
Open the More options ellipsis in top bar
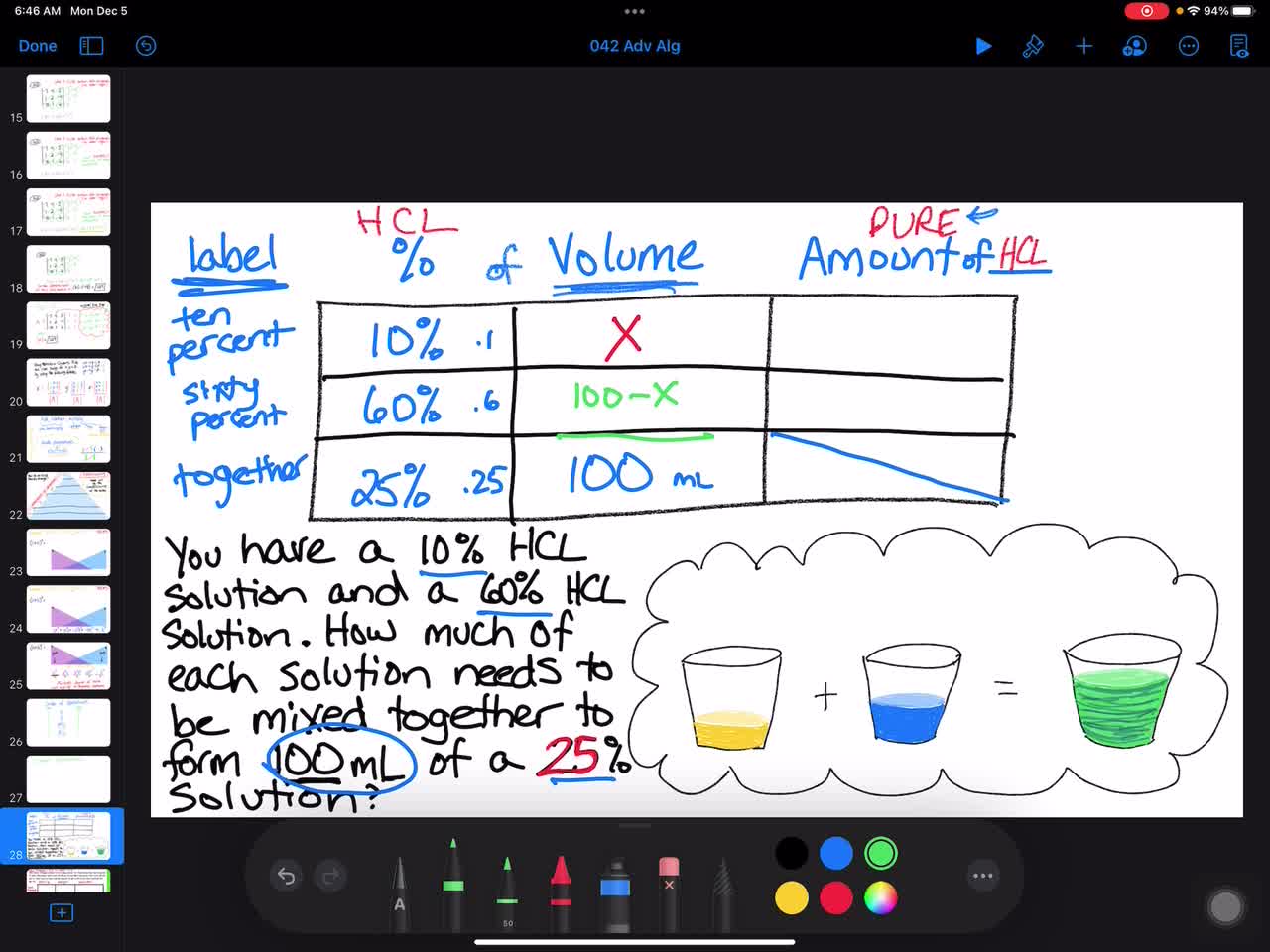1188,46
